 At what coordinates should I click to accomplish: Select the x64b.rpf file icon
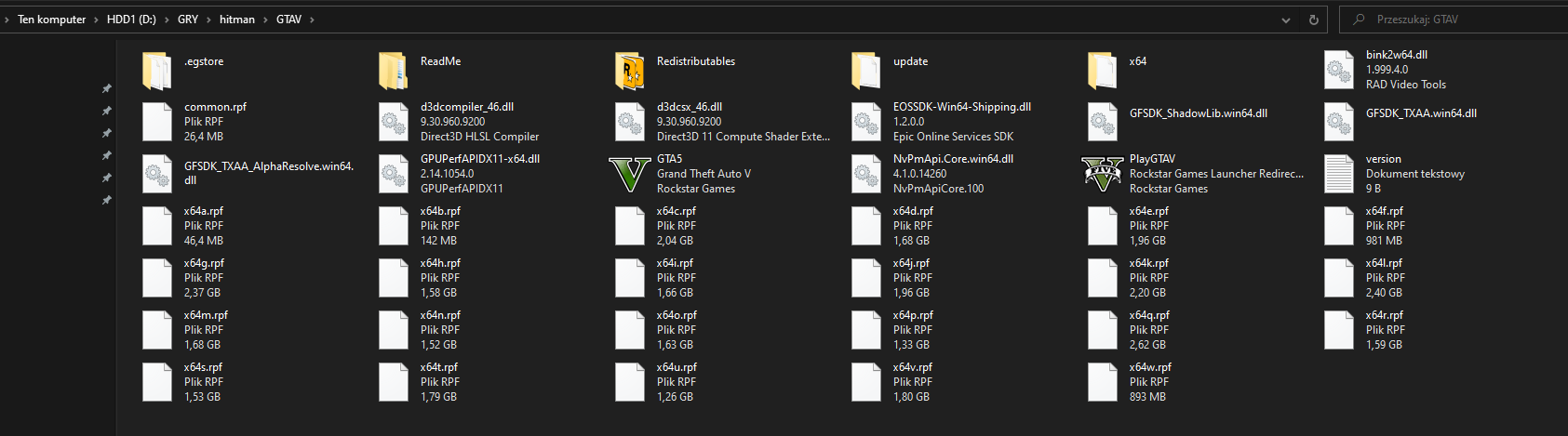393,226
